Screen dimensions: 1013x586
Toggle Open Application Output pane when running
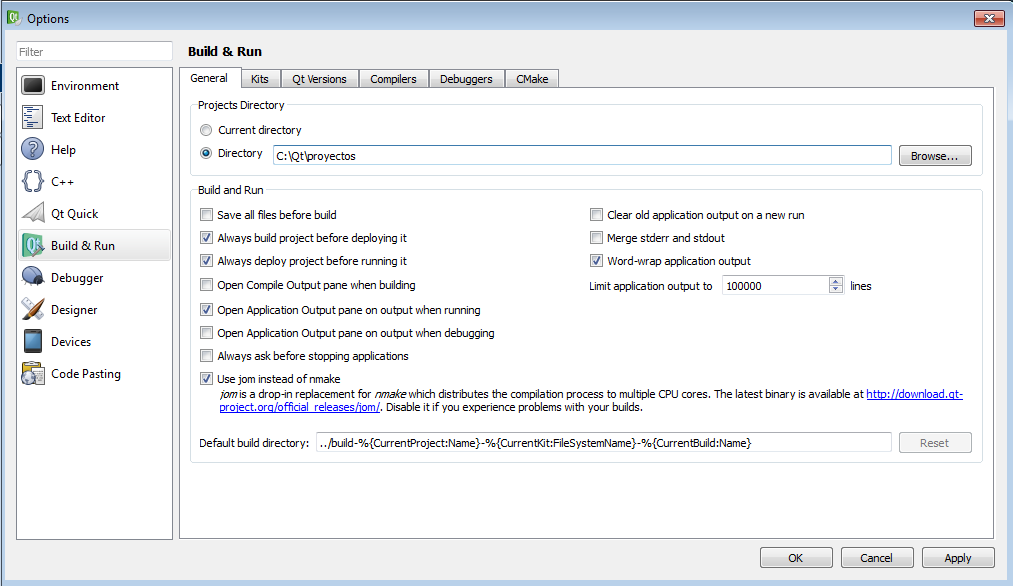207,310
